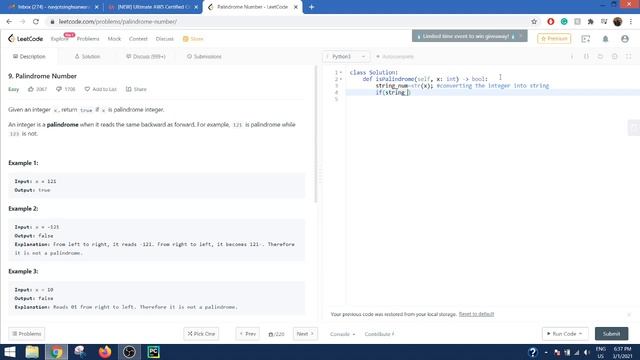The image size is (640, 360).
Task: Reload the page
Action: click(x=36, y=22)
